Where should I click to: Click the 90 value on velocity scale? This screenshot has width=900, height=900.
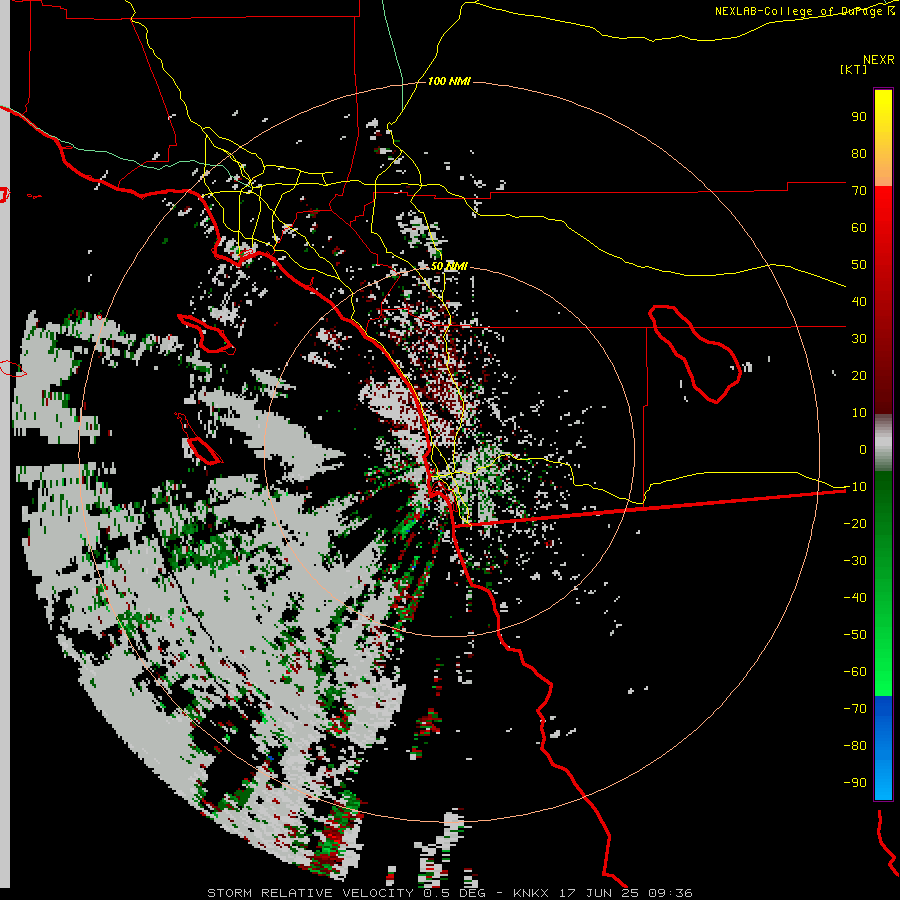click(x=859, y=117)
